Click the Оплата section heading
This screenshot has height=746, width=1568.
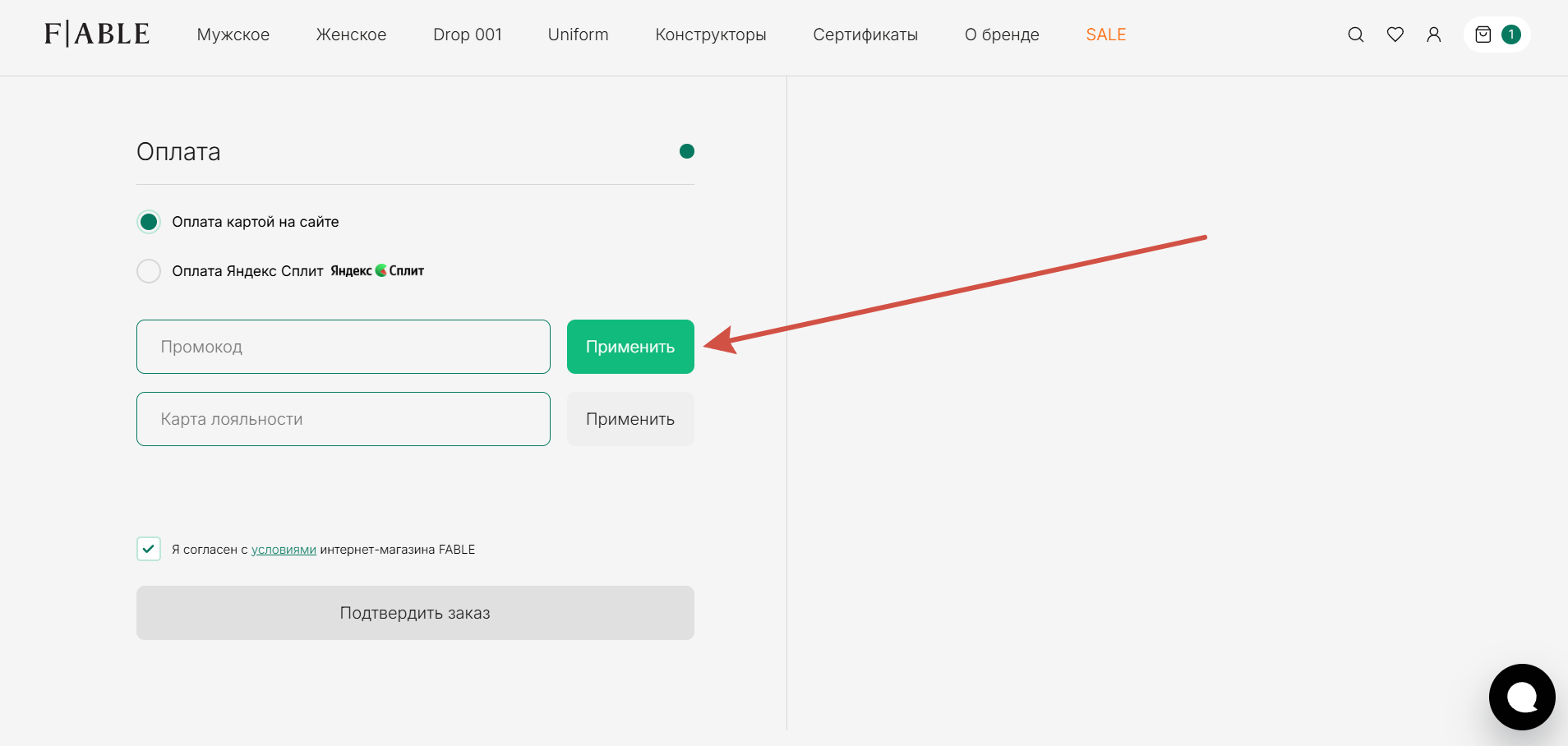(x=178, y=152)
